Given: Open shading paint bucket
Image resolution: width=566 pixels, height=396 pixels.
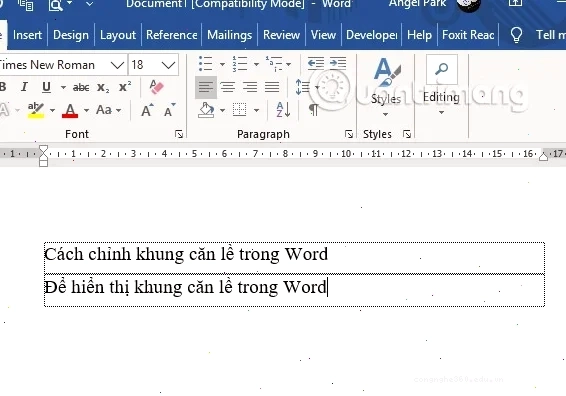Looking at the screenshot, I should click(x=206, y=110).
